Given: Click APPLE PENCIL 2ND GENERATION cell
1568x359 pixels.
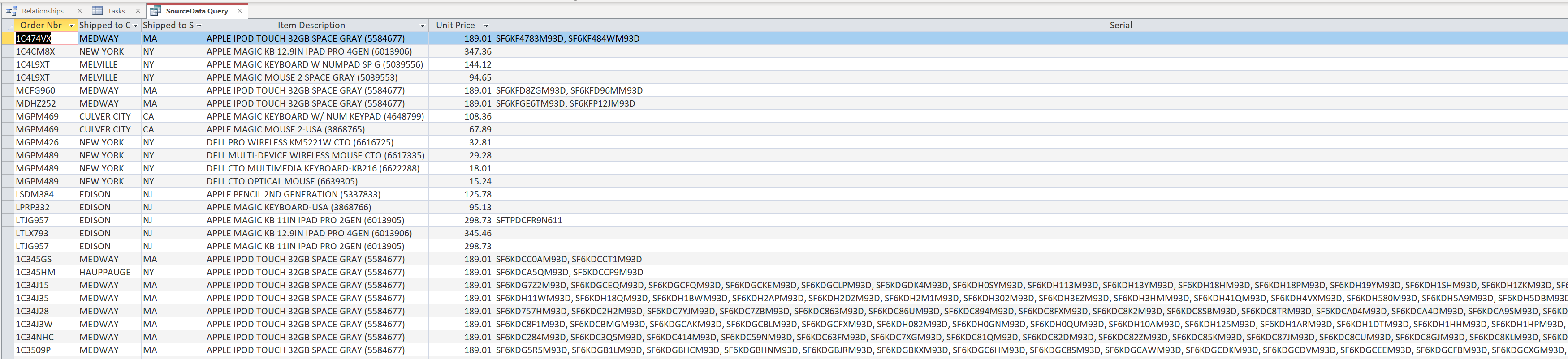Looking at the screenshot, I should click(x=316, y=194).
